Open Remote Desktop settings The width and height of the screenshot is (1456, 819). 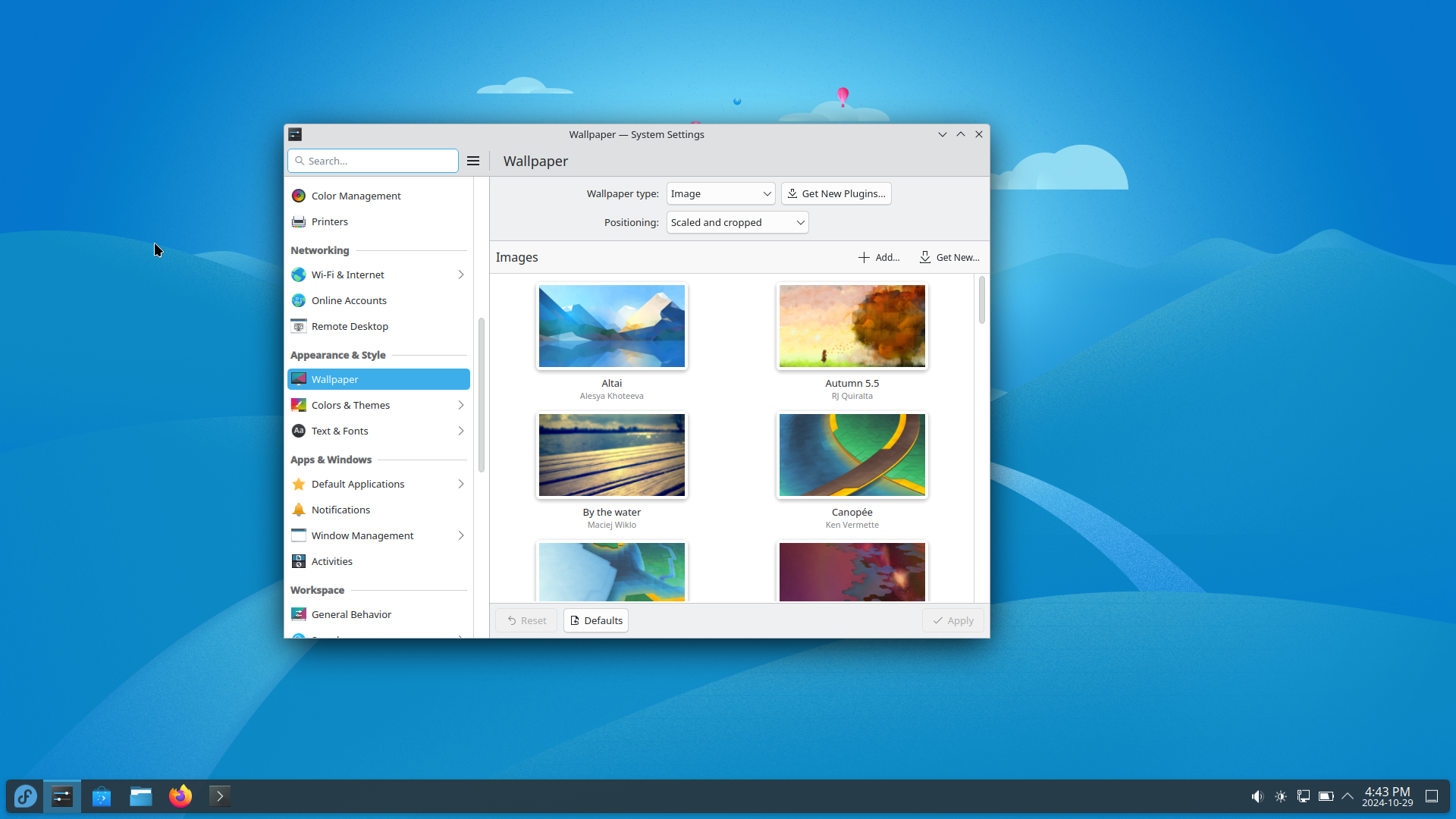click(378, 326)
